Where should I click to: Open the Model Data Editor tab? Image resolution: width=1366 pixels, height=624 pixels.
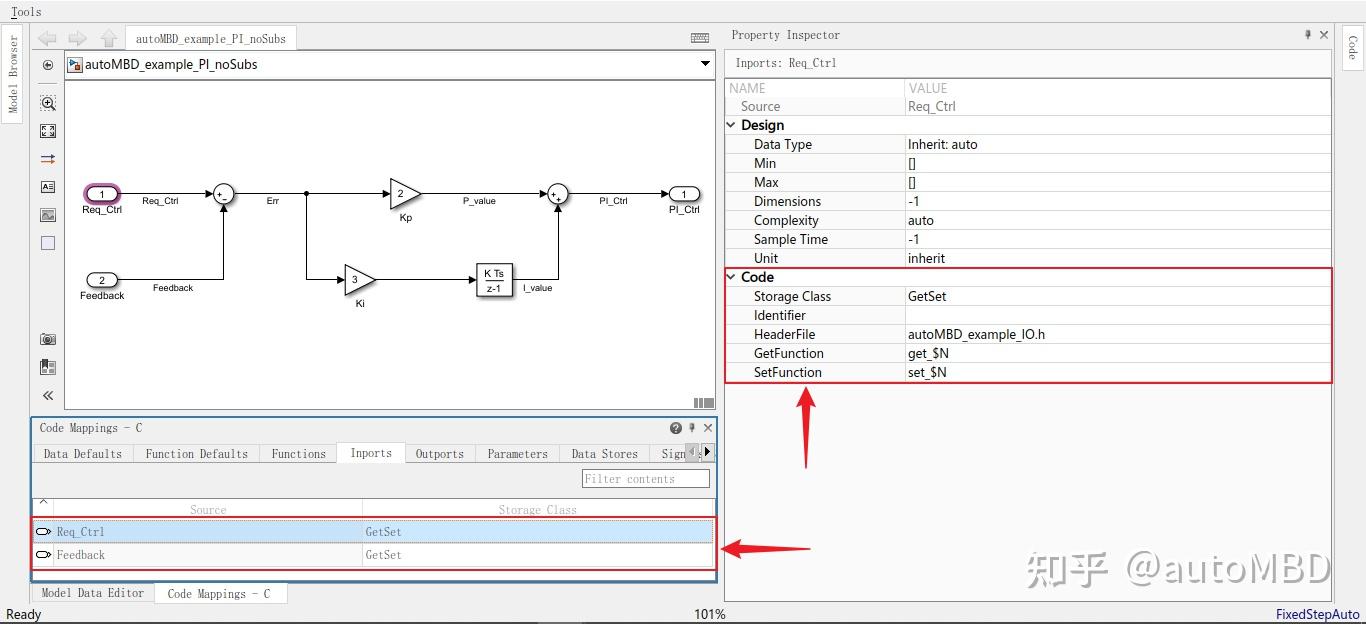[x=93, y=593]
